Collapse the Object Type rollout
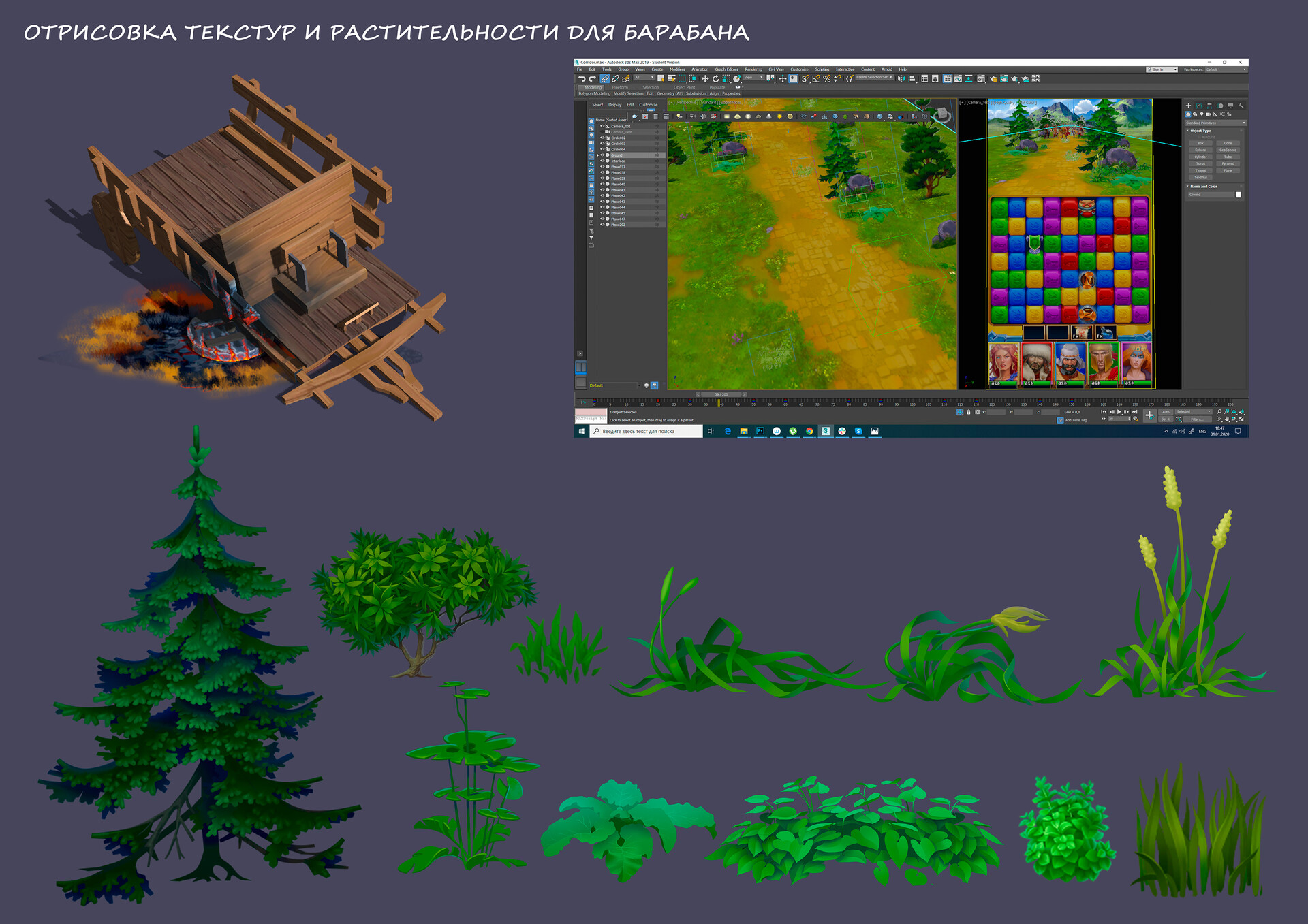 click(1187, 131)
